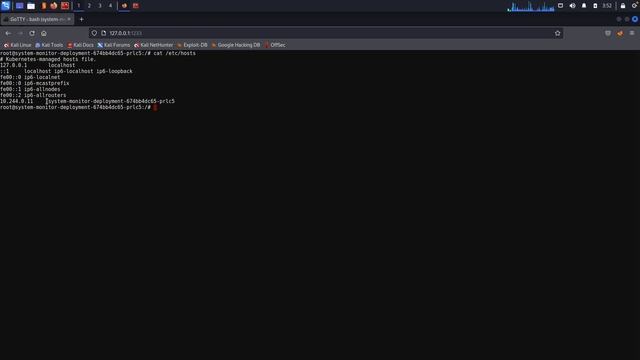640x360 pixels.
Task: Click the CPU usage graph in the panel
Action: (x=531, y=6)
